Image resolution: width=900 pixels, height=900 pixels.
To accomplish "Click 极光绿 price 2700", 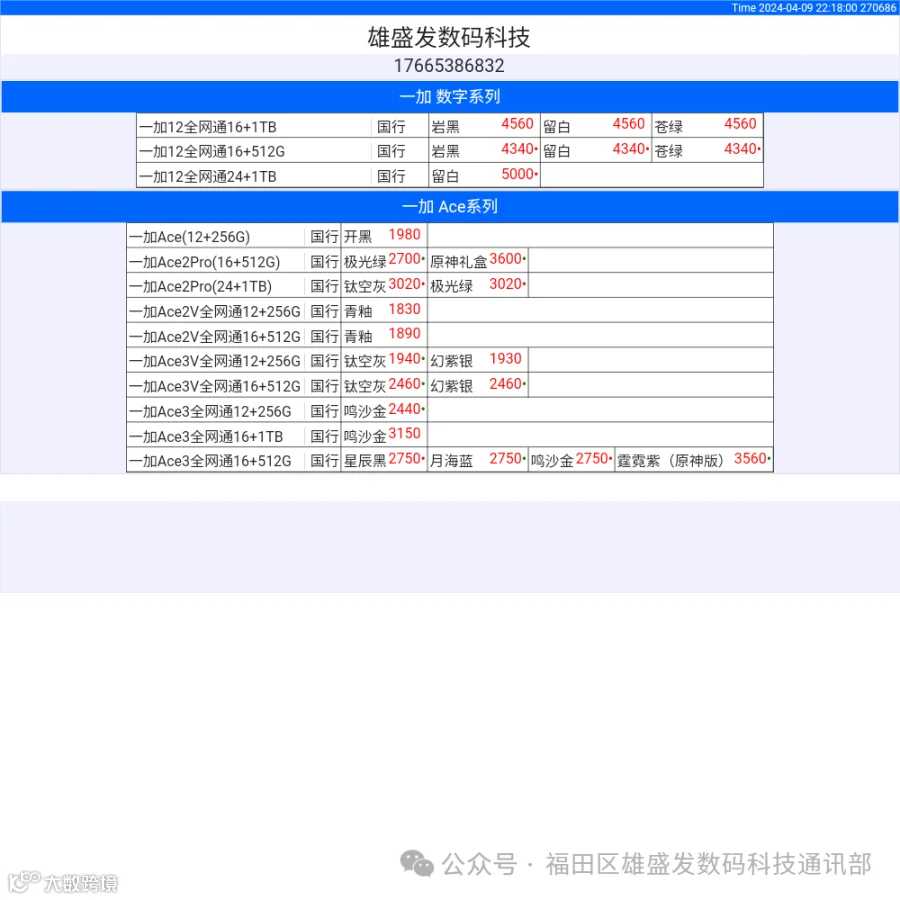I will pyautogui.click(x=405, y=259).
